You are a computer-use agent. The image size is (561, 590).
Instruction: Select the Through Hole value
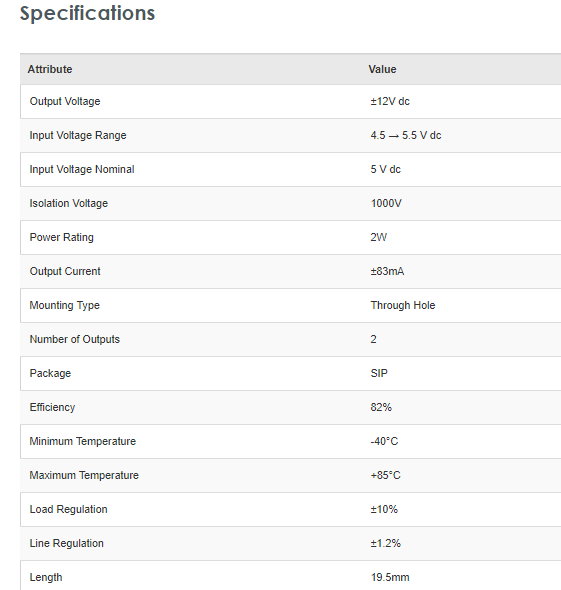403,305
